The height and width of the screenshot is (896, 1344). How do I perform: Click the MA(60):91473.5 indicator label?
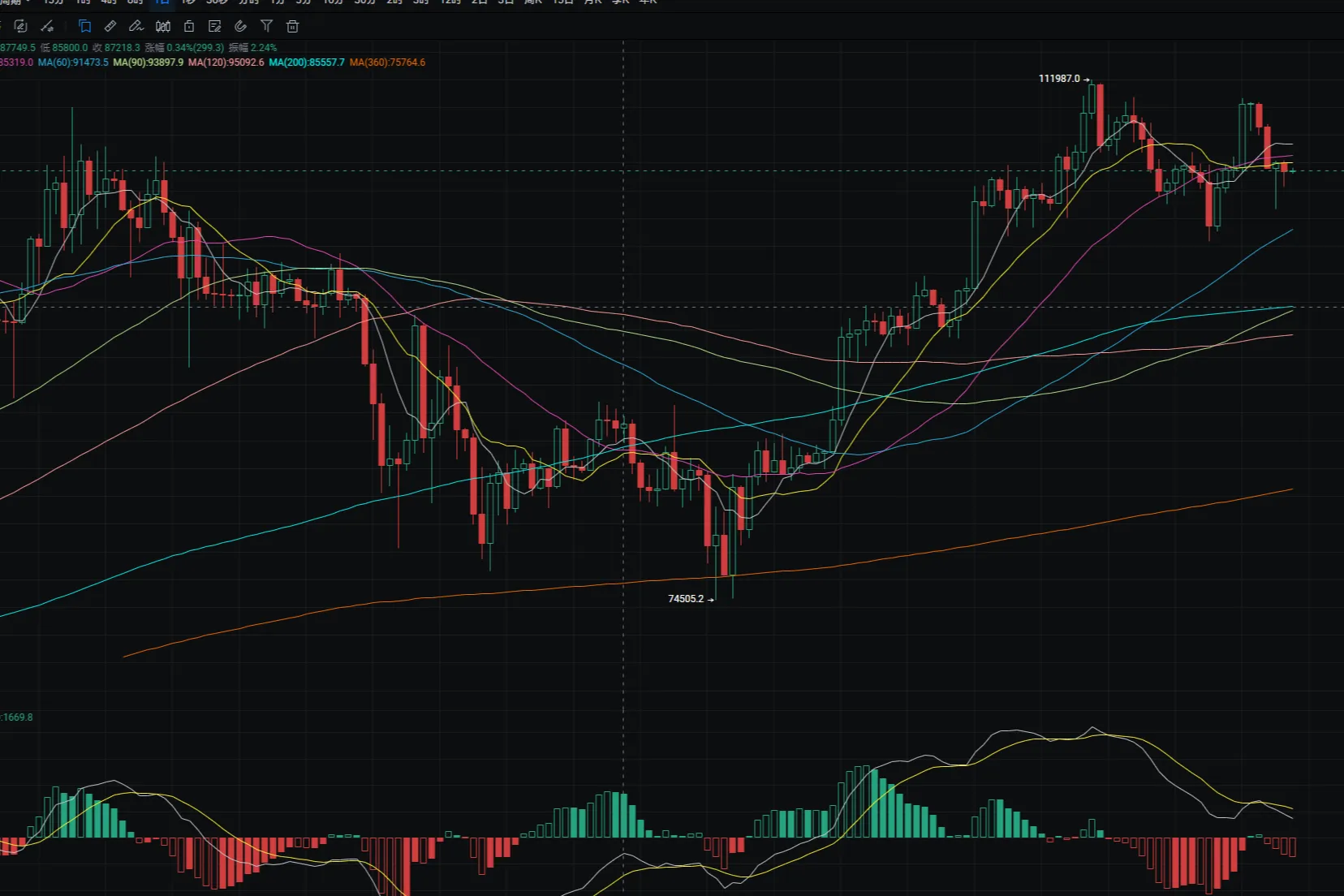(x=73, y=62)
